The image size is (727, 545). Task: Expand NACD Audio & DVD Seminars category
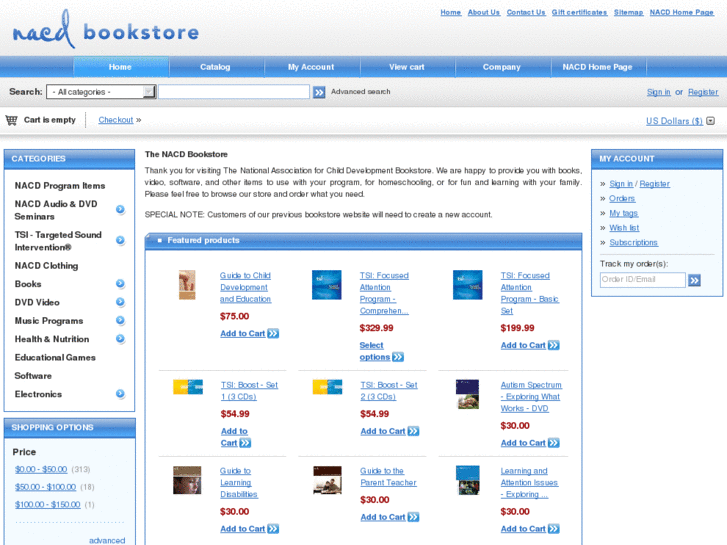click(120, 210)
